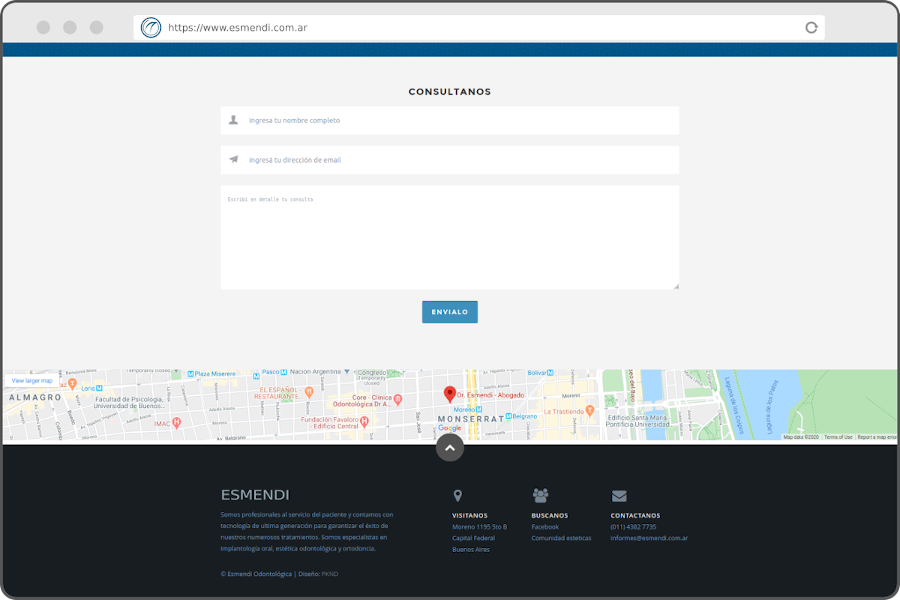Image resolution: width=900 pixels, height=600 pixels.
Task: Click the browser reload icon
Action: click(811, 28)
